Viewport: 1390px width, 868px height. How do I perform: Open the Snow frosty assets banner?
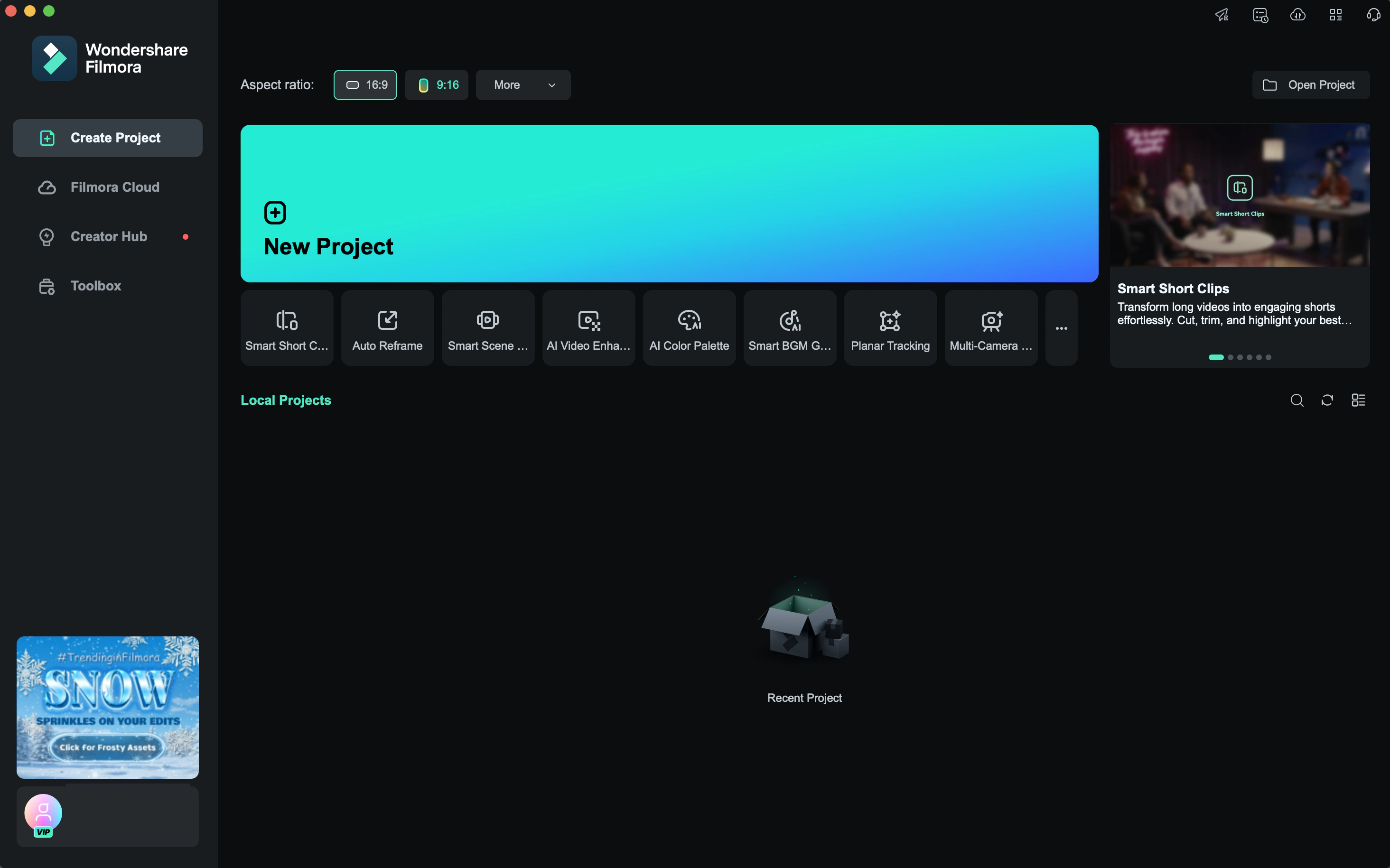coord(107,707)
